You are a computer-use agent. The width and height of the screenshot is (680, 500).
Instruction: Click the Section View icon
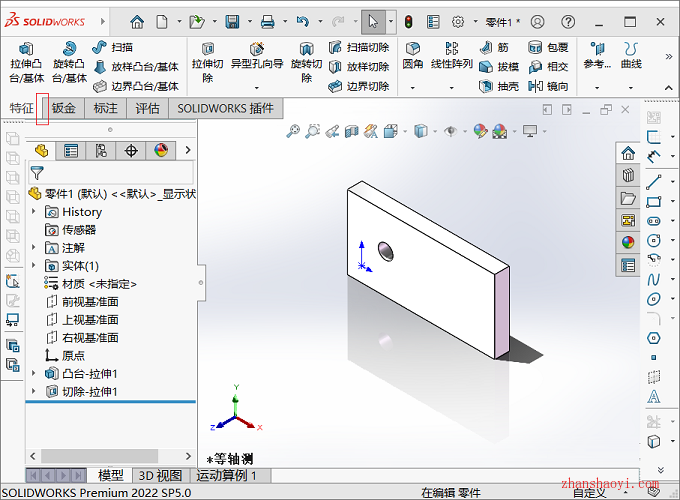click(x=352, y=131)
